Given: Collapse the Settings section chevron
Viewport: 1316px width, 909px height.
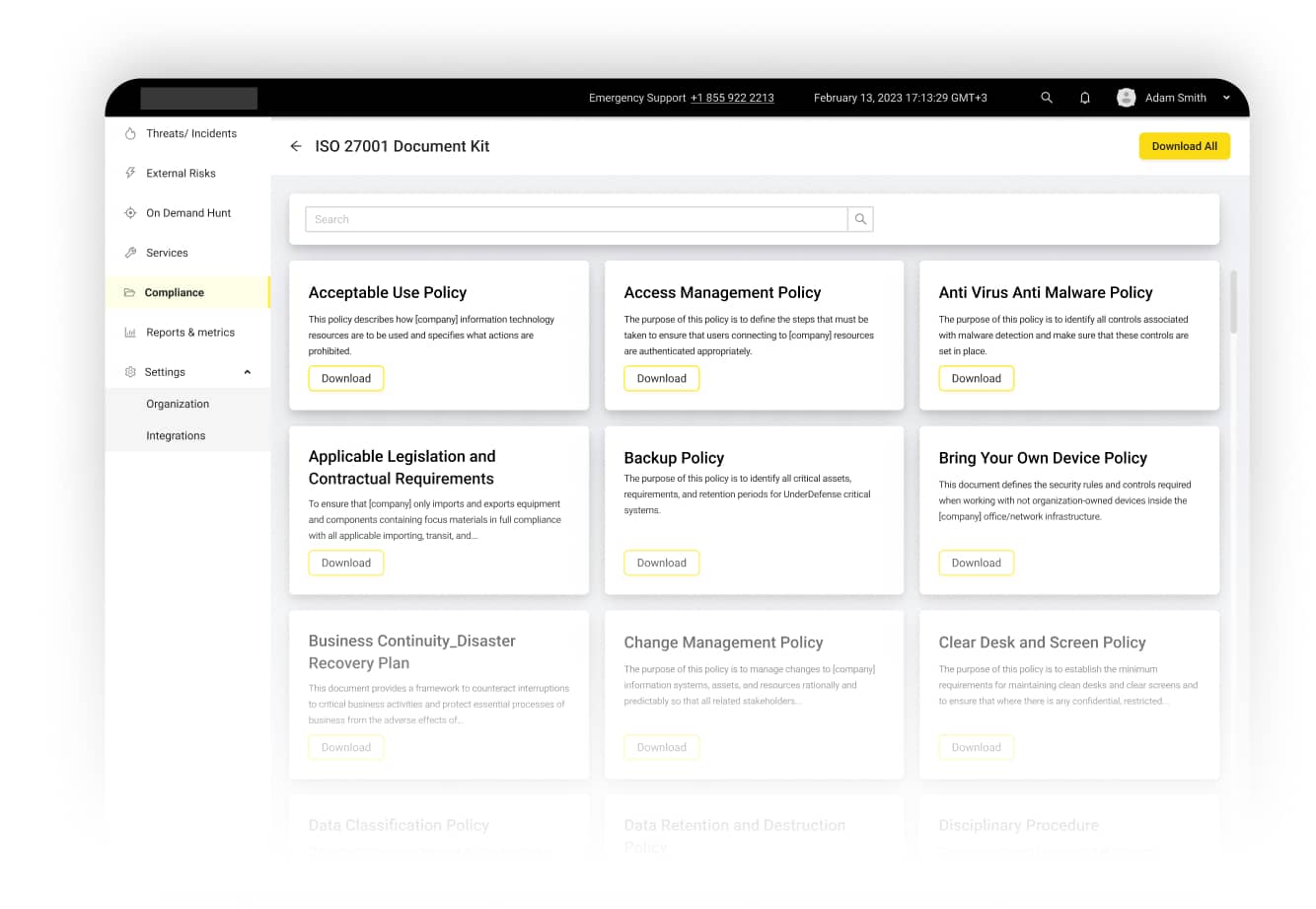Looking at the screenshot, I should pyautogui.click(x=248, y=372).
